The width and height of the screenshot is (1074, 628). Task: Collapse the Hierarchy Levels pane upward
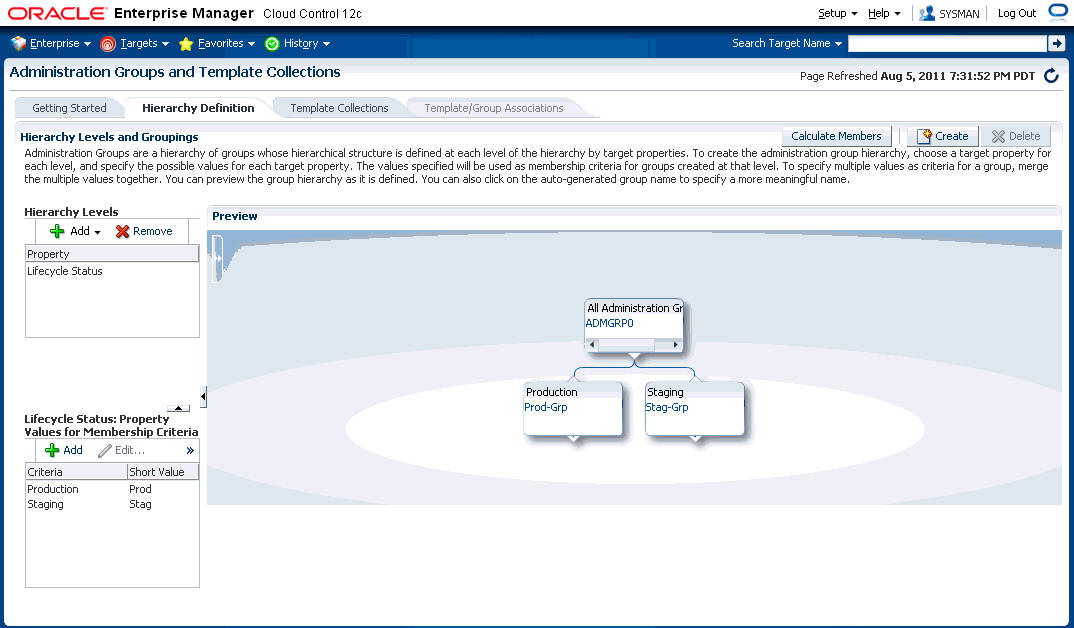(178, 408)
